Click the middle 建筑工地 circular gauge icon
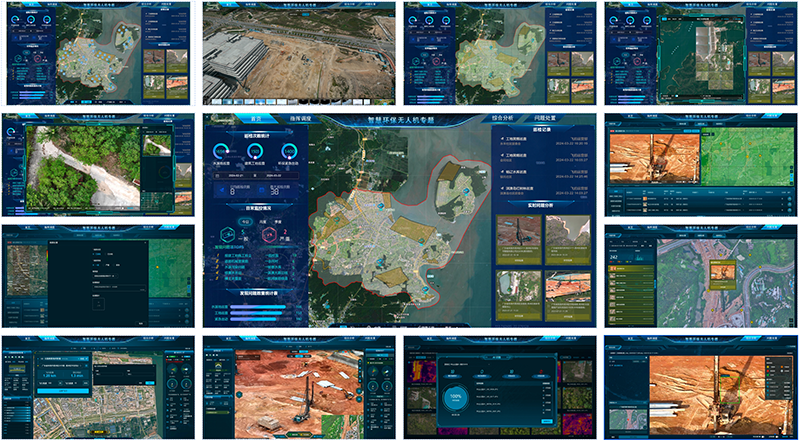Image resolution: width=800 pixels, height=442 pixels. 255,150
